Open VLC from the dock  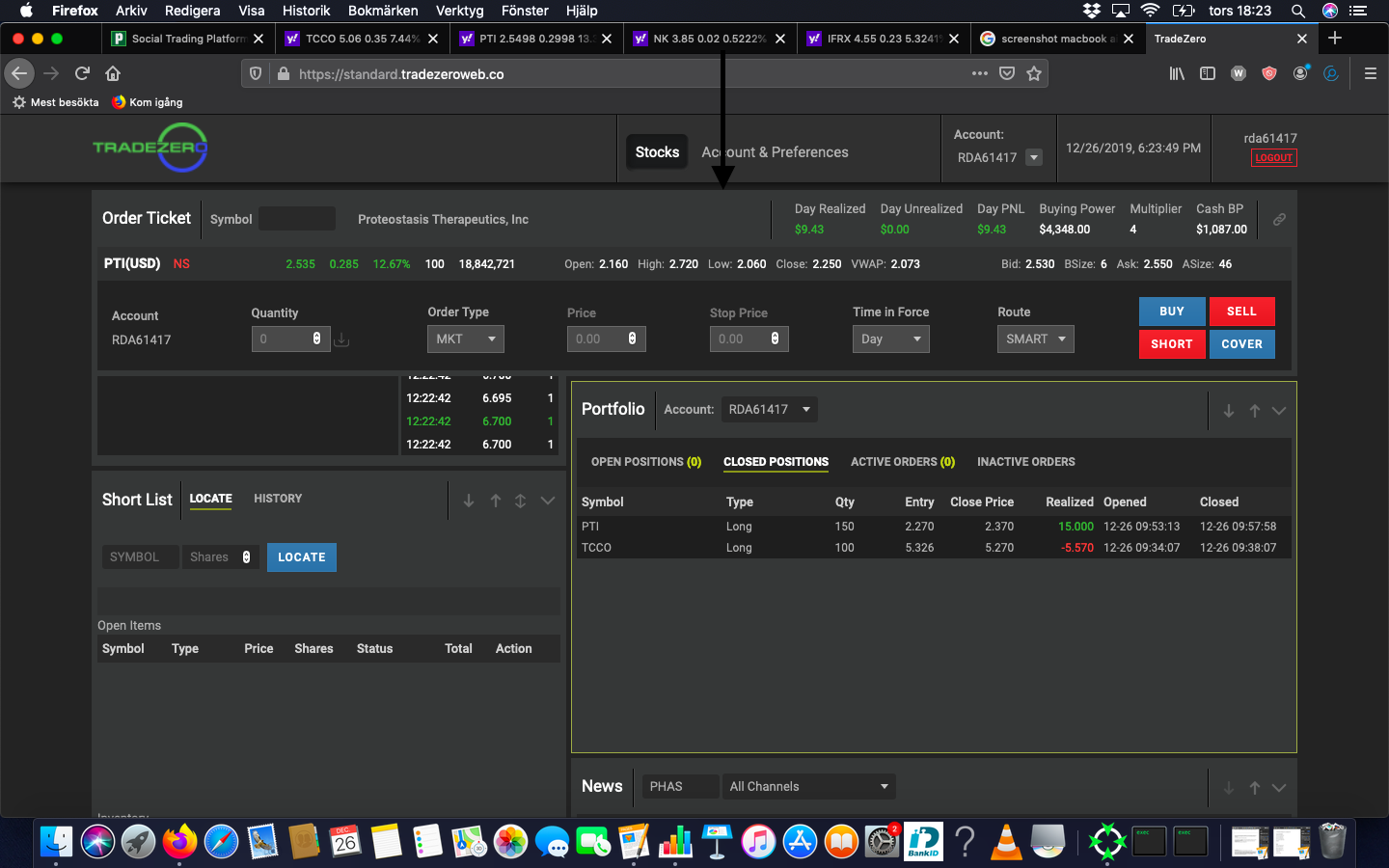pos(1006,842)
